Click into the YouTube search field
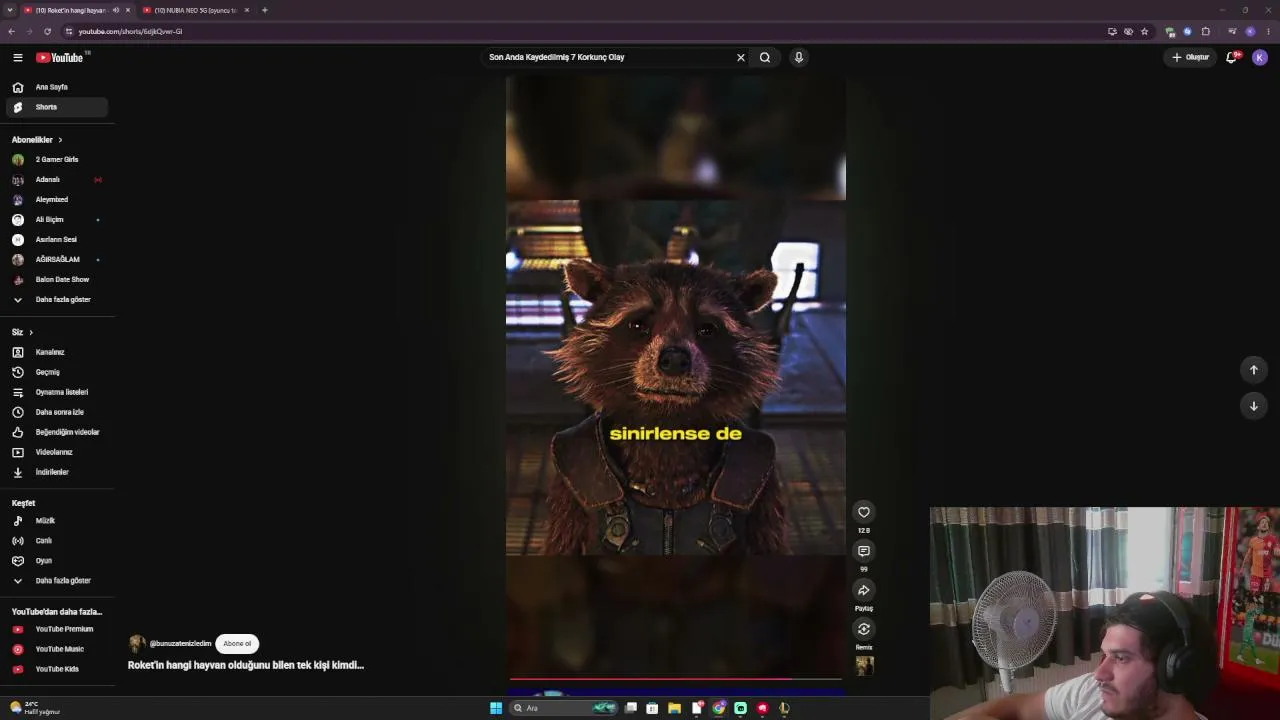Screen dimensions: 1280x720 tap(608, 57)
